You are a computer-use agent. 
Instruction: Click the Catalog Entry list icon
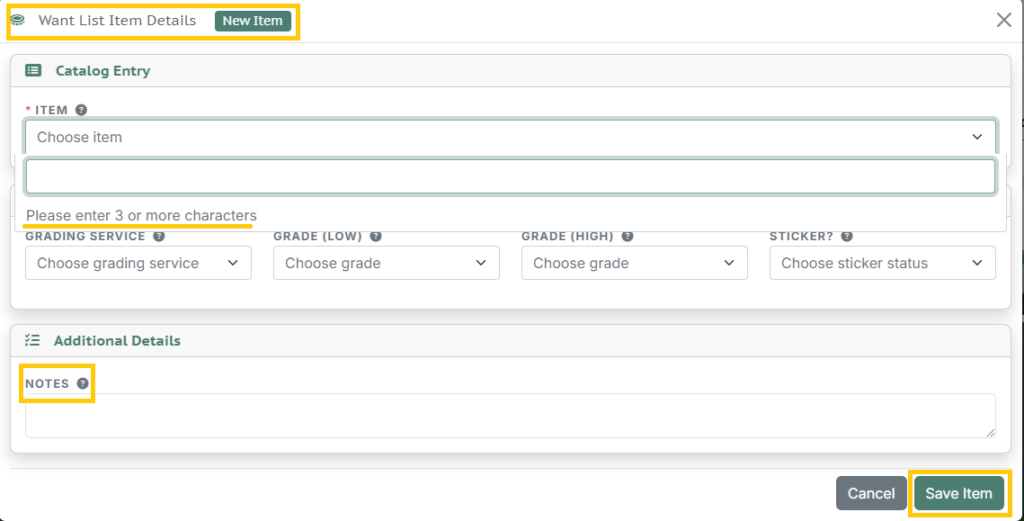pyautogui.click(x=33, y=71)
